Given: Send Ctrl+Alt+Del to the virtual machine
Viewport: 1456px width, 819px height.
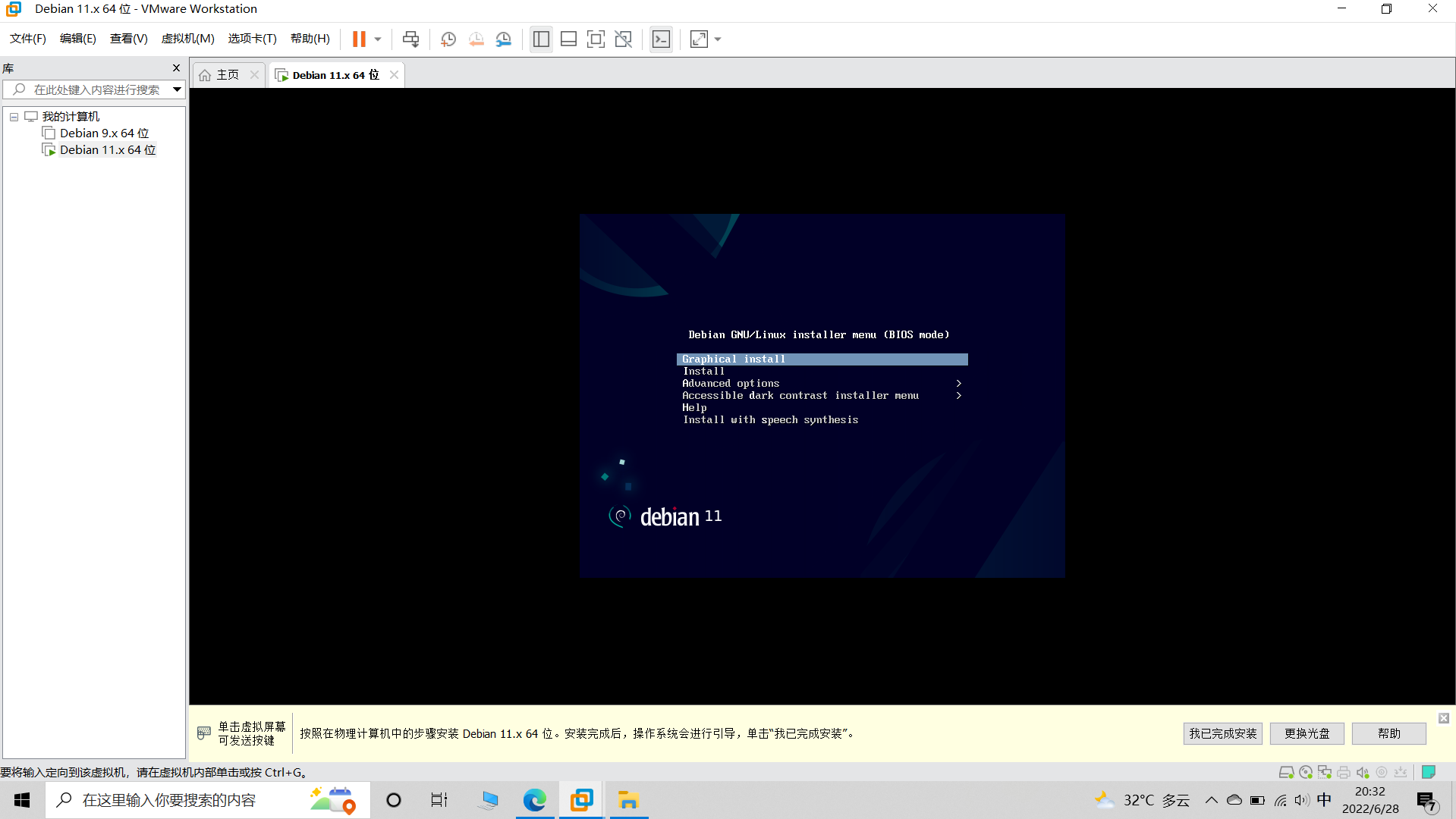Looking at the screenshot, I should coord(410,39).
